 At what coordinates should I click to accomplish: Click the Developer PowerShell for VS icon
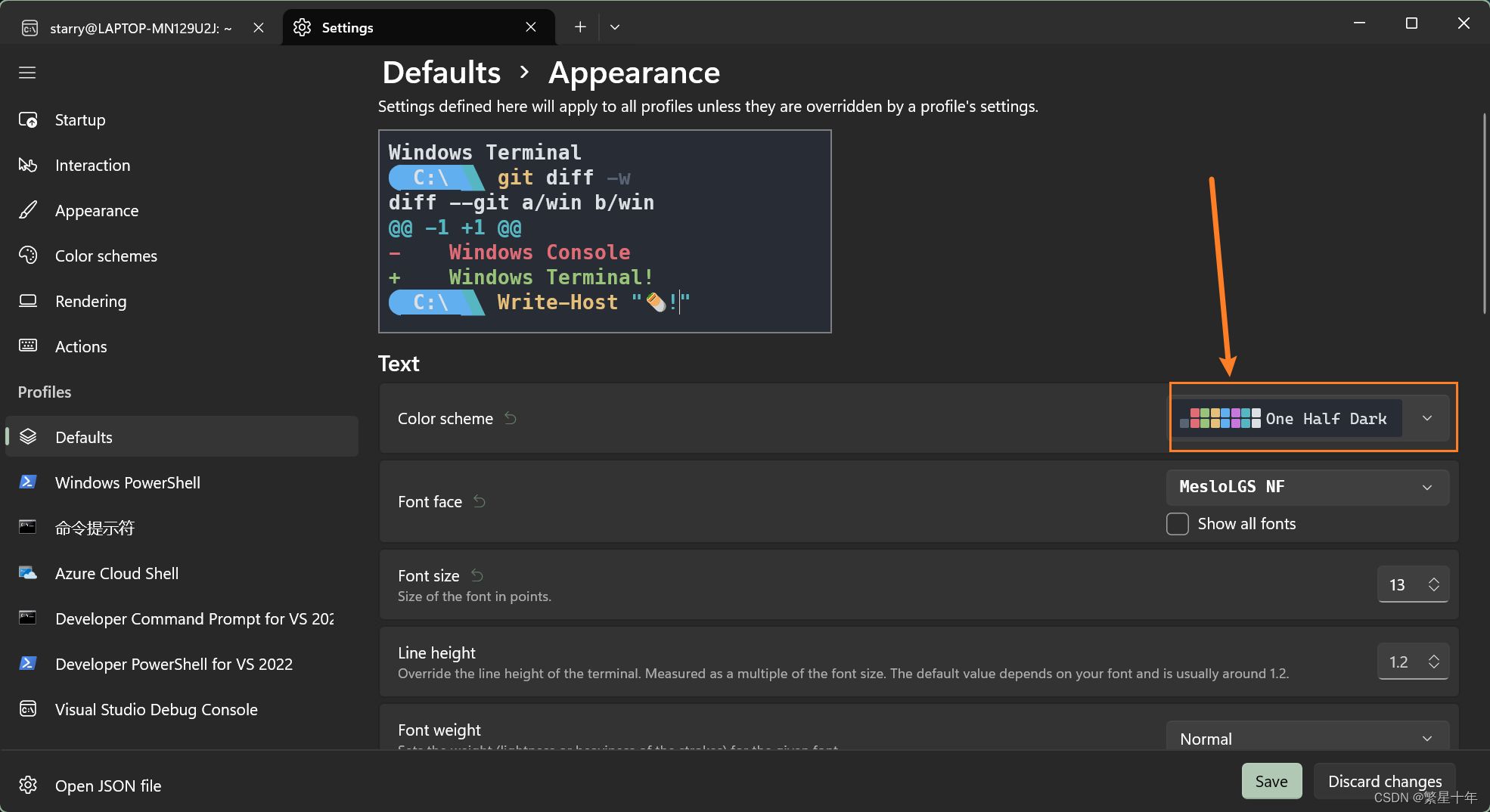(x=28, y=664)
